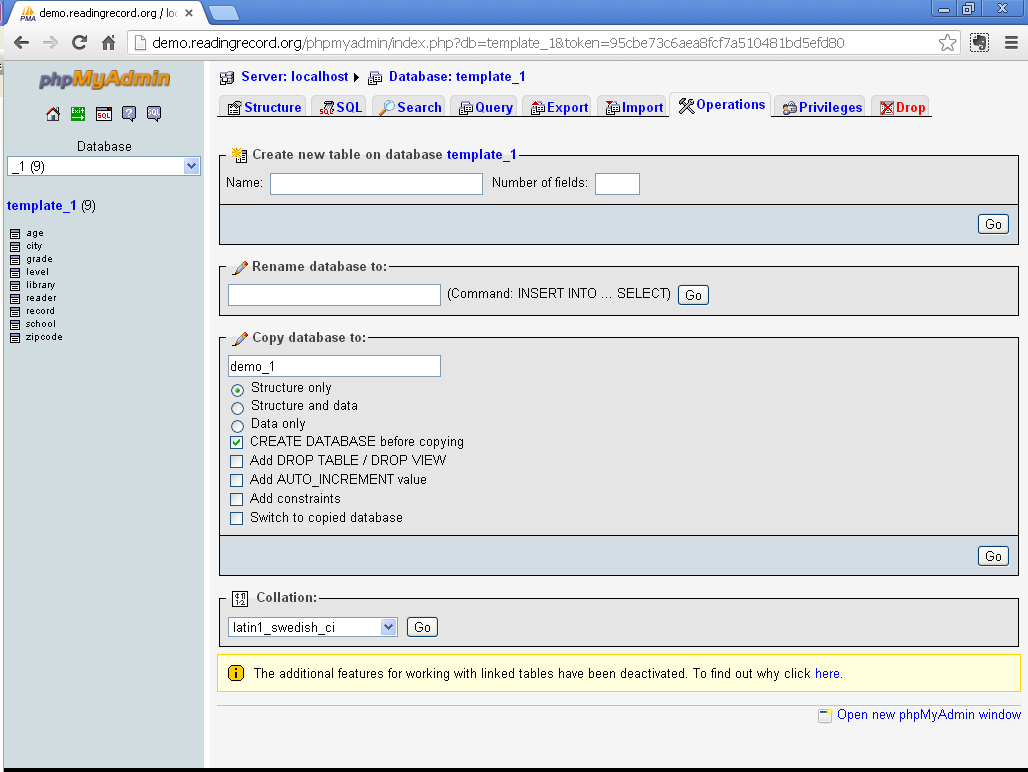Go to the Search tab
The height and width of the screenshot is (772, 1028).
coord(411,107)
